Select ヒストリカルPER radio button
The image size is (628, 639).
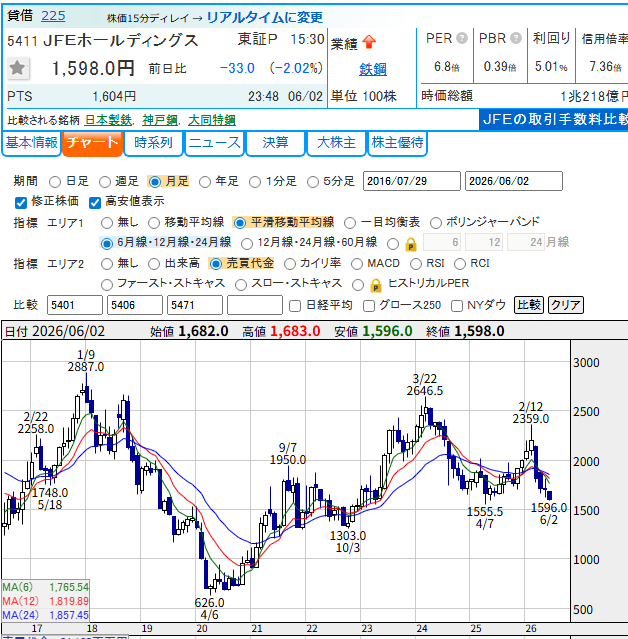358,285
